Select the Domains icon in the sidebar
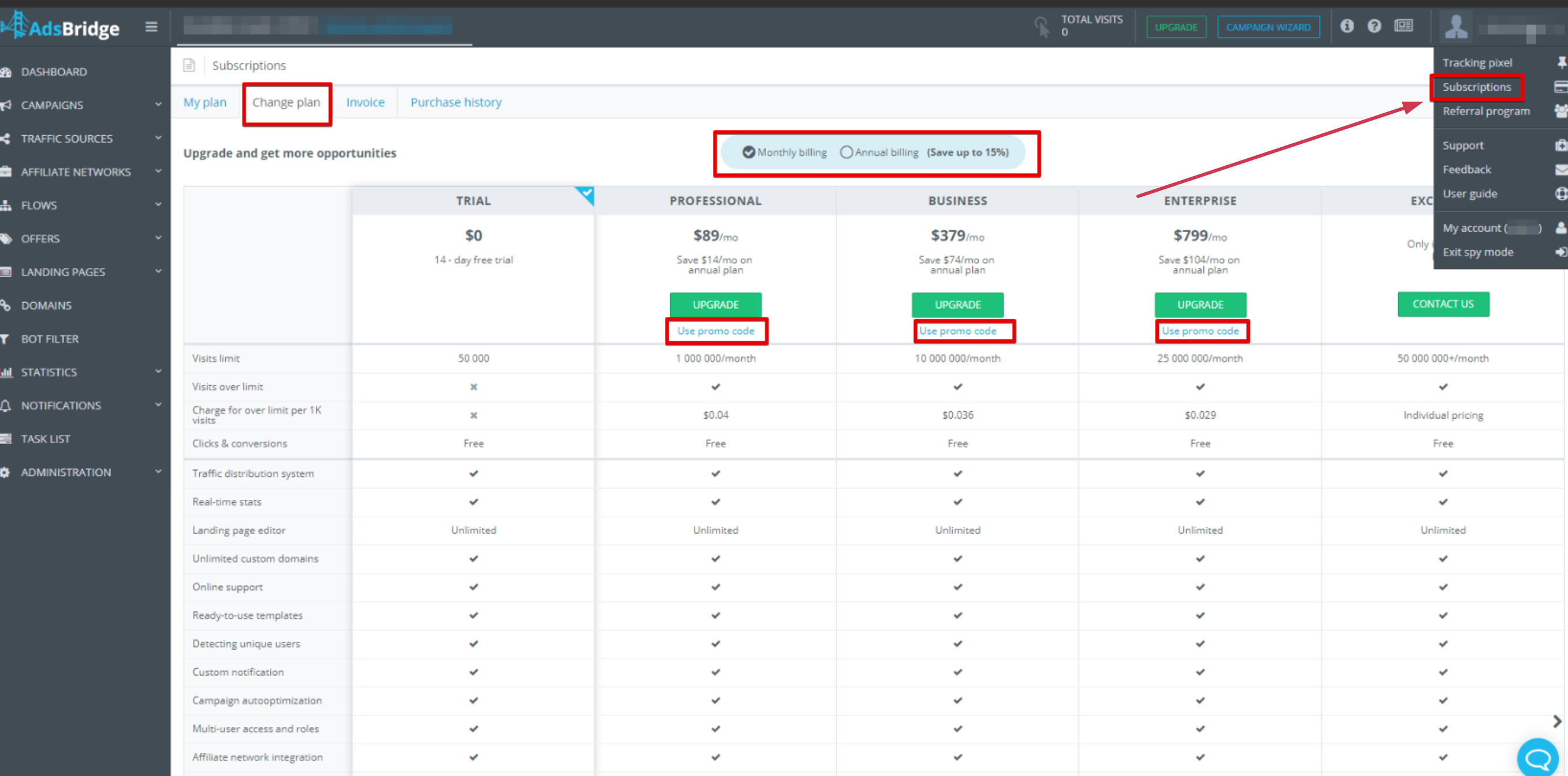 (8, 305)
